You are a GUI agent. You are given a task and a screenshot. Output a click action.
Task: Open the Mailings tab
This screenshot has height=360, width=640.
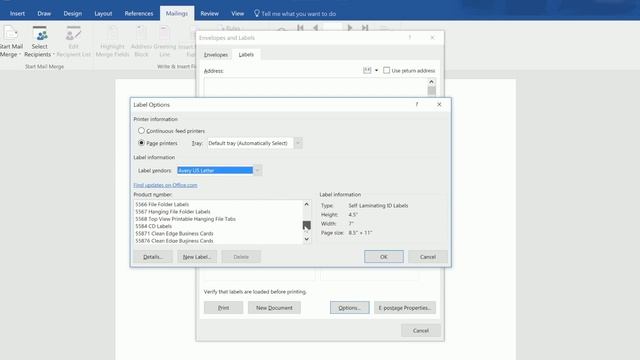[x=177, y=13]
